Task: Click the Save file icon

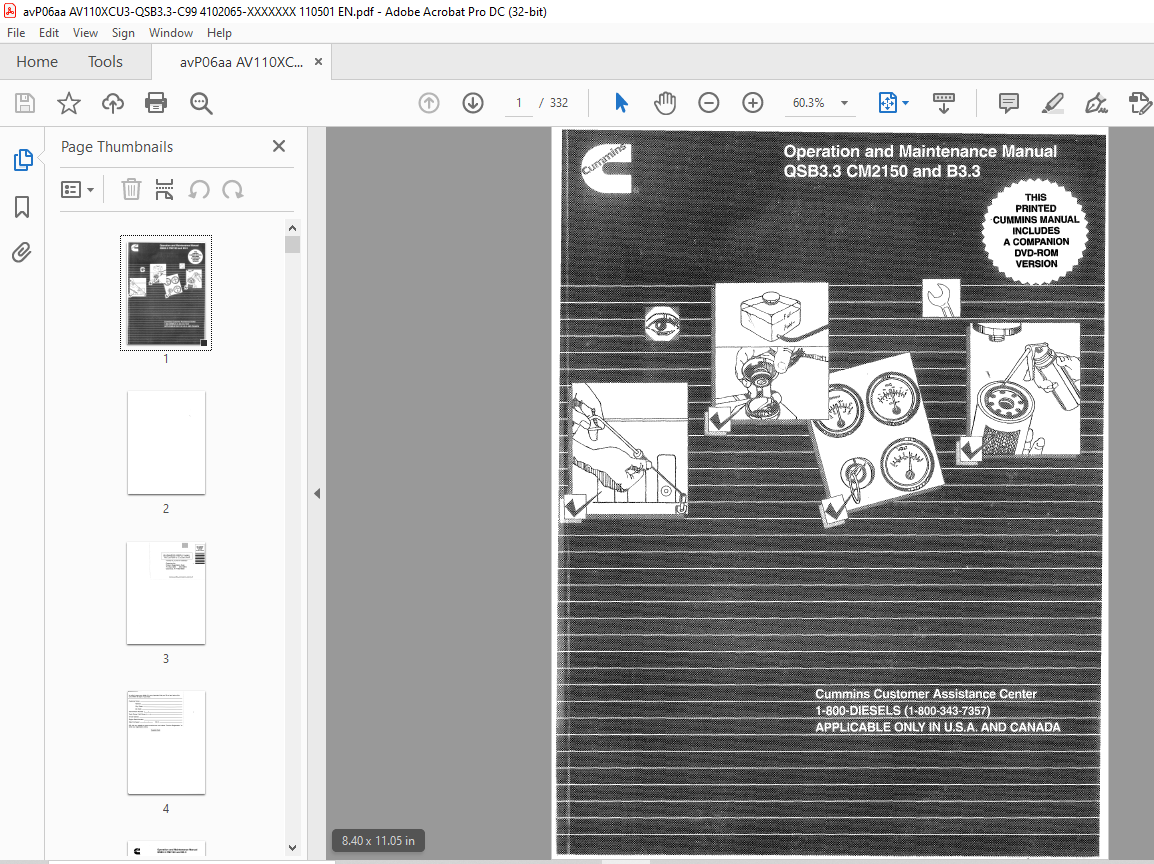Action: tap(25, 103)
